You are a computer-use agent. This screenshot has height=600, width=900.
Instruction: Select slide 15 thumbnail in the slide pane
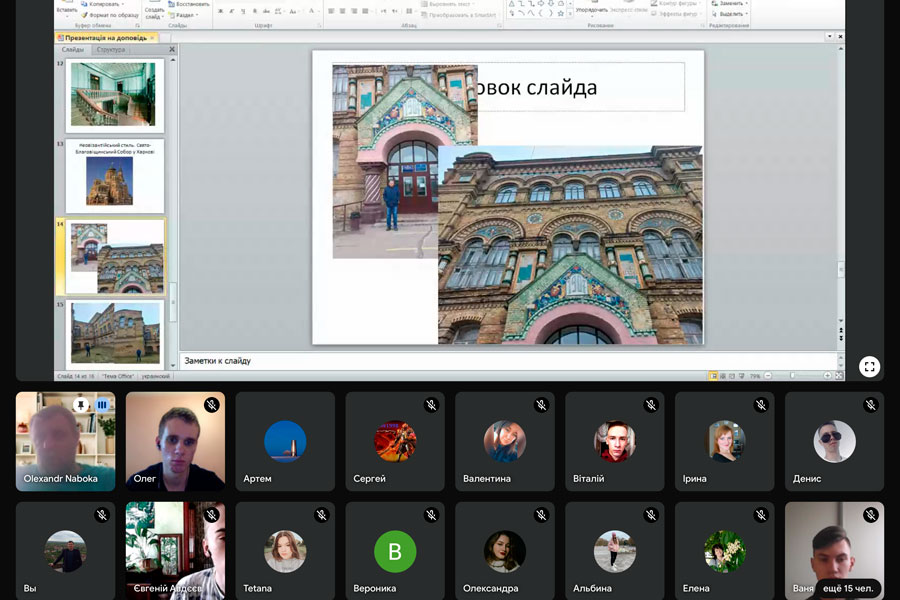(x=114, y=334)
